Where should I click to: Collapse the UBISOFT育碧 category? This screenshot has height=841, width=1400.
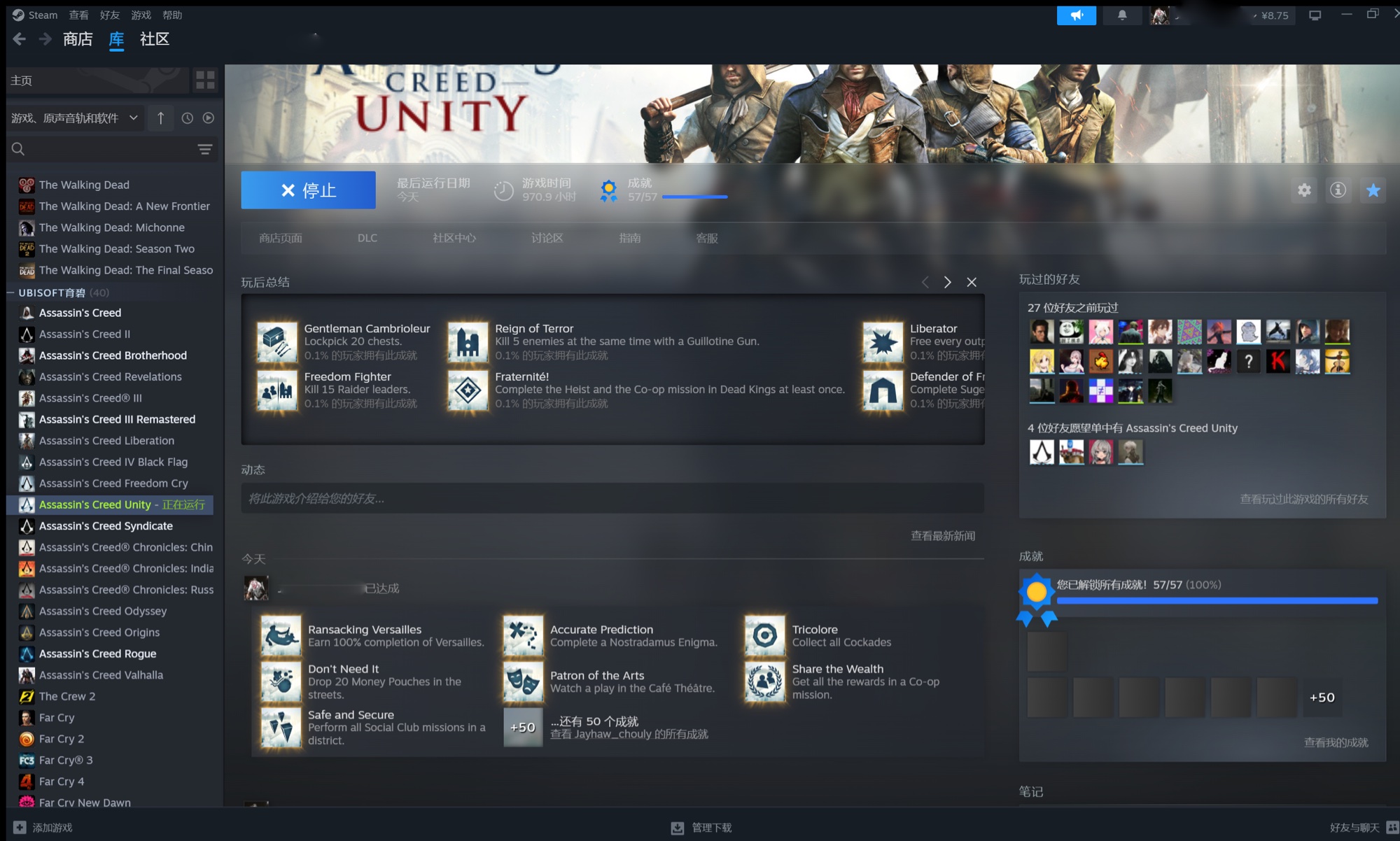10,292
